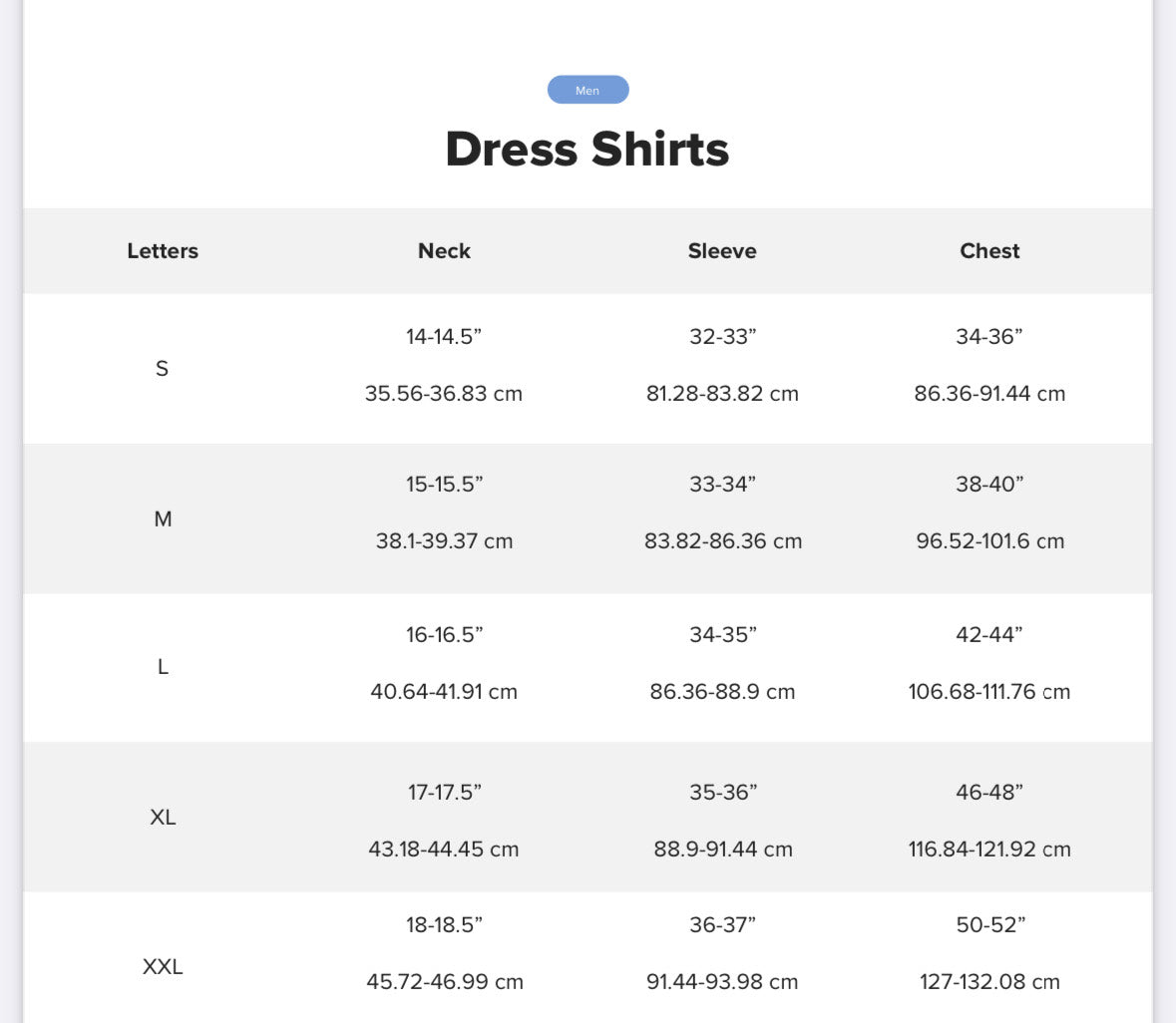Click sleeve value 36-37" for XXL
The image size is (1176, 1023).
point(723,925)
